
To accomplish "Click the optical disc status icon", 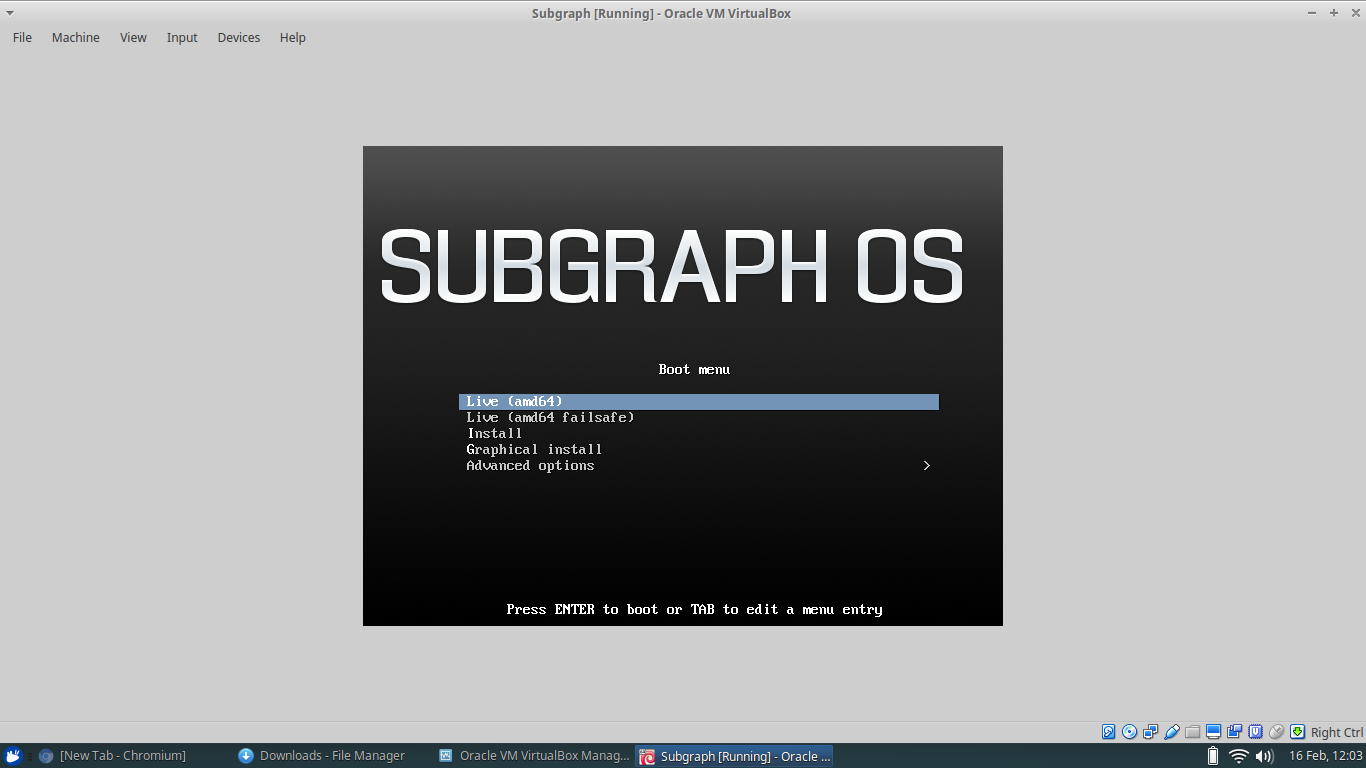I will click(x=1129, y=732).
